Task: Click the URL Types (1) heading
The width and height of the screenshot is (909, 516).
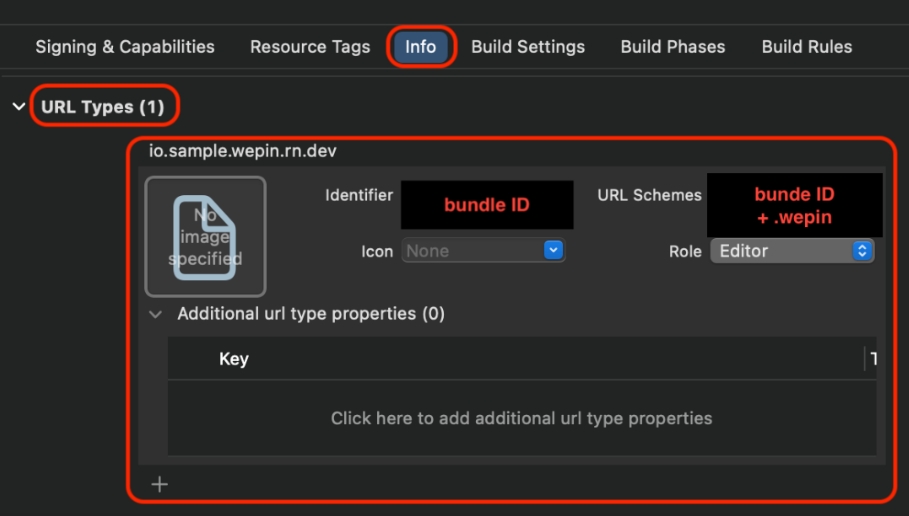Action: click(x=102, y=107)
